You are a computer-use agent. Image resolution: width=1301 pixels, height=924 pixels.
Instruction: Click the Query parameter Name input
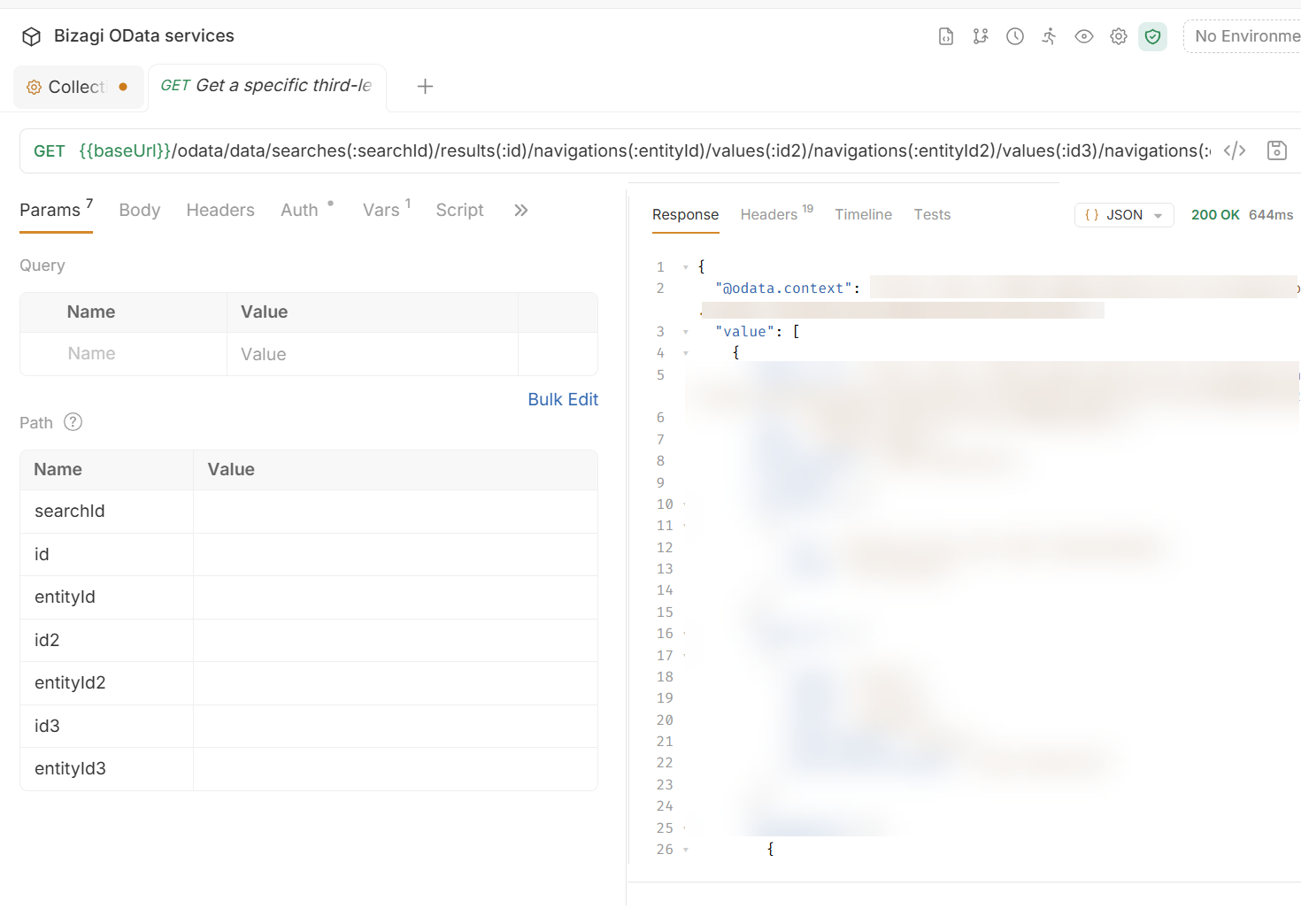pos(124,354)
